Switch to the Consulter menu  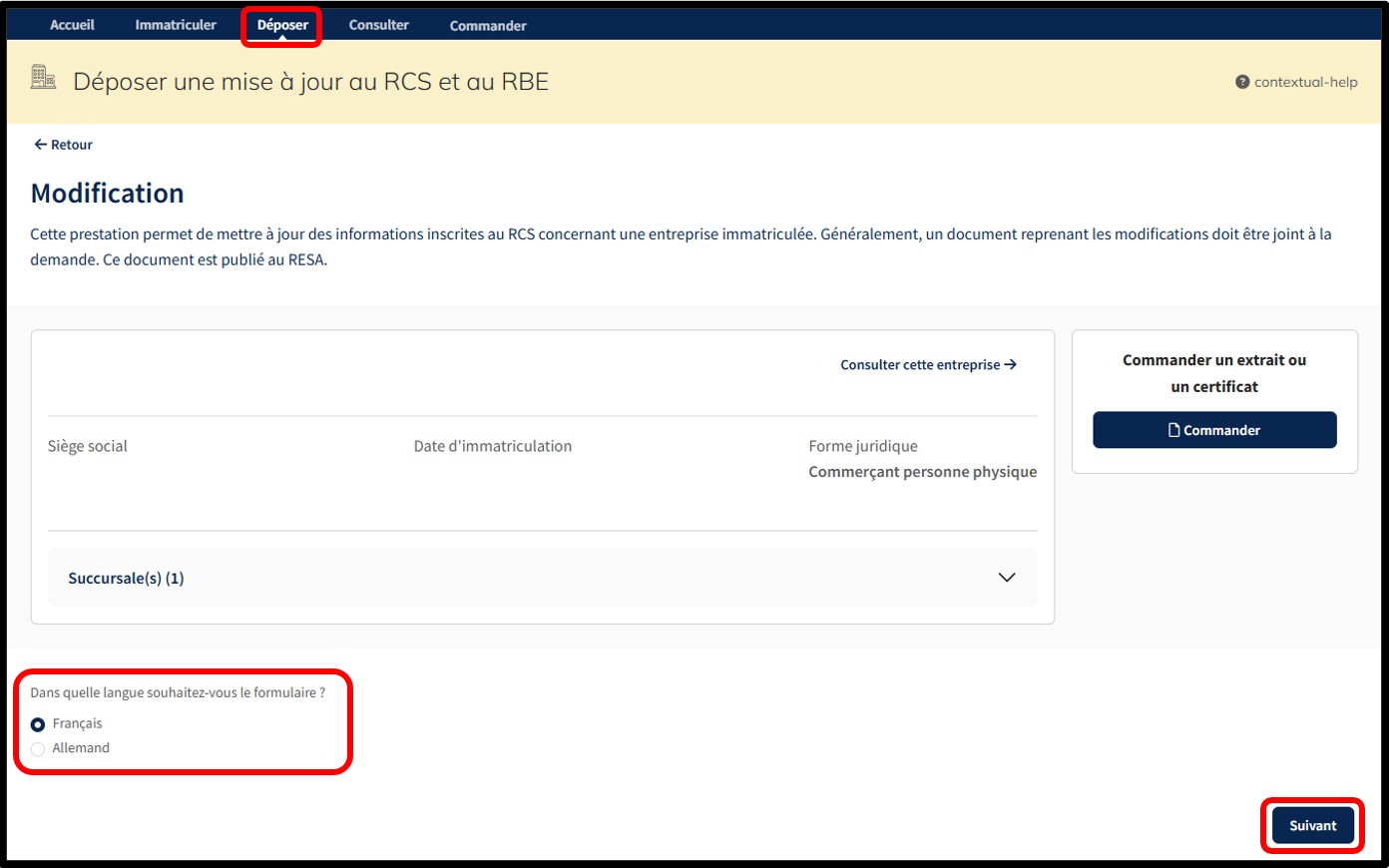click(x=378, y=25)
